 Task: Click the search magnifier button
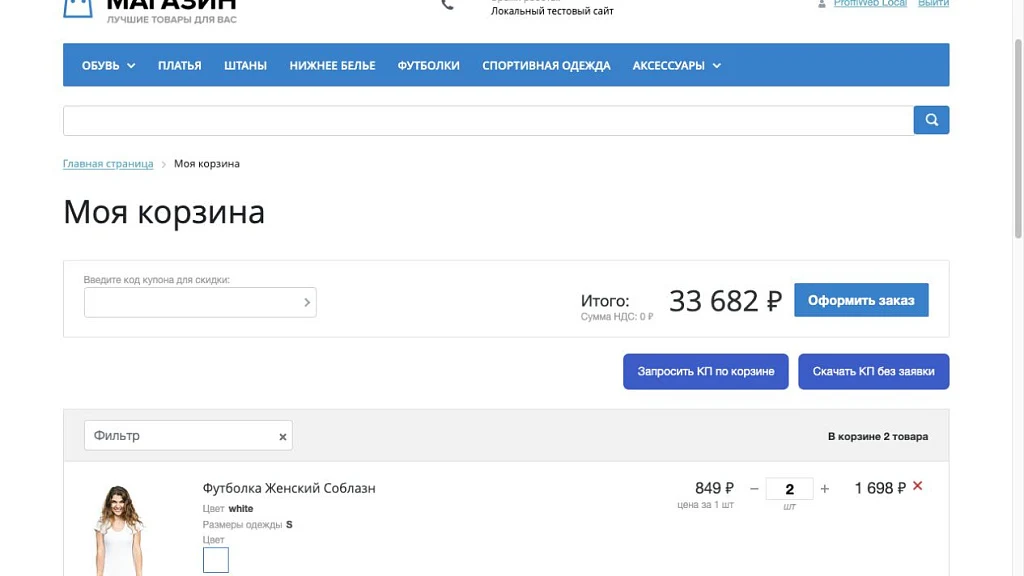pos(931,120)
